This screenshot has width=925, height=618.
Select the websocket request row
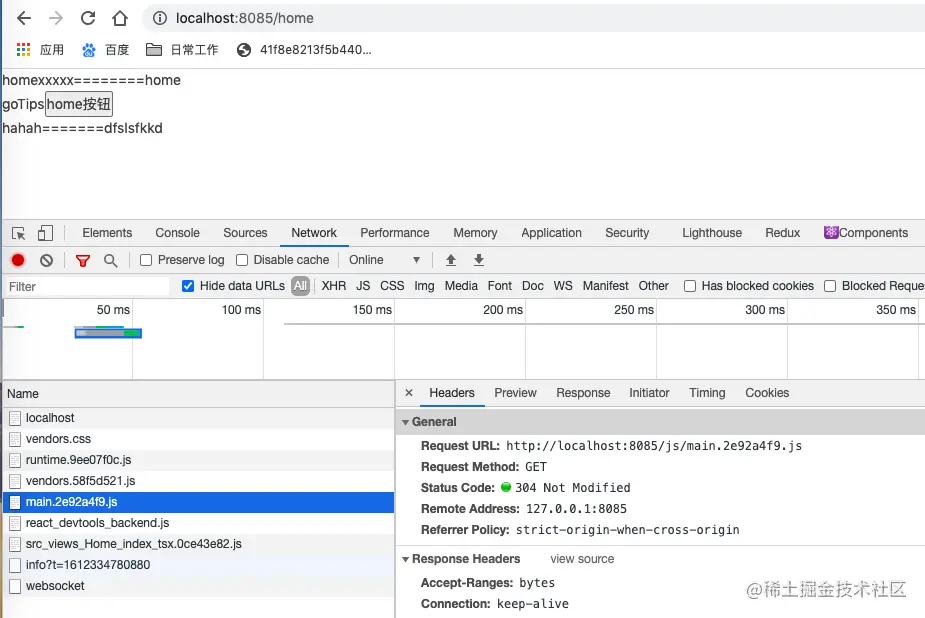(x=198, y=586)
